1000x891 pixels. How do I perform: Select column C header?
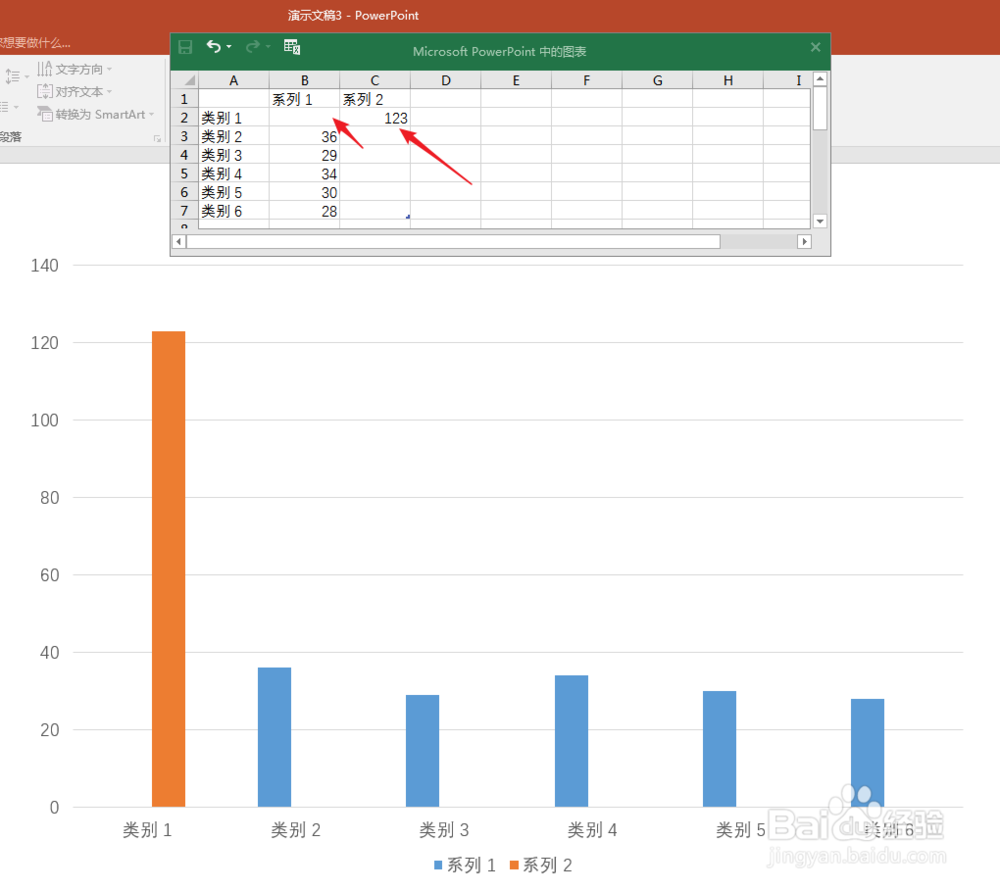pos(375,80)
